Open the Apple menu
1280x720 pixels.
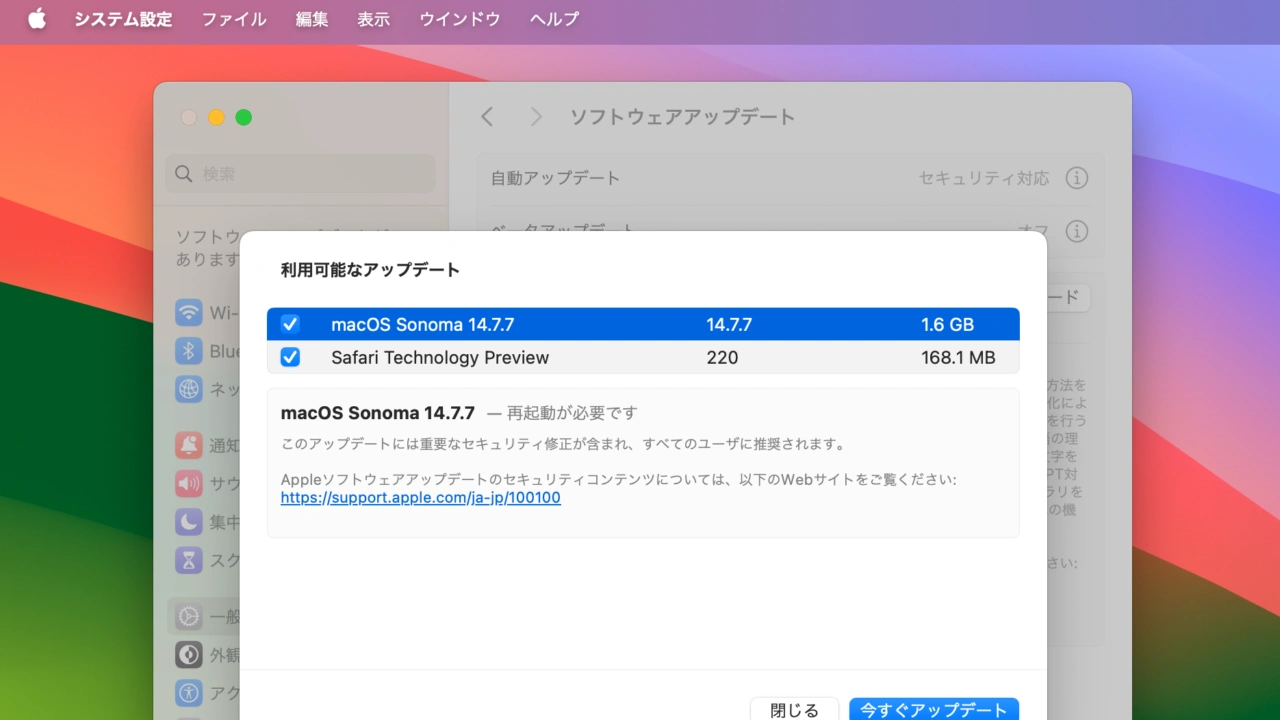pyautogui.click(x=37, y=19)
